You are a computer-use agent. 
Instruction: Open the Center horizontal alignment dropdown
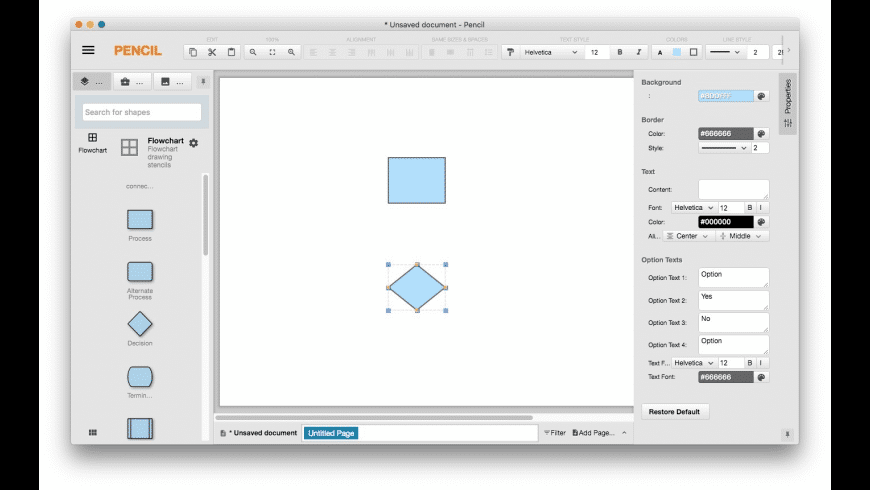point(687,236)
